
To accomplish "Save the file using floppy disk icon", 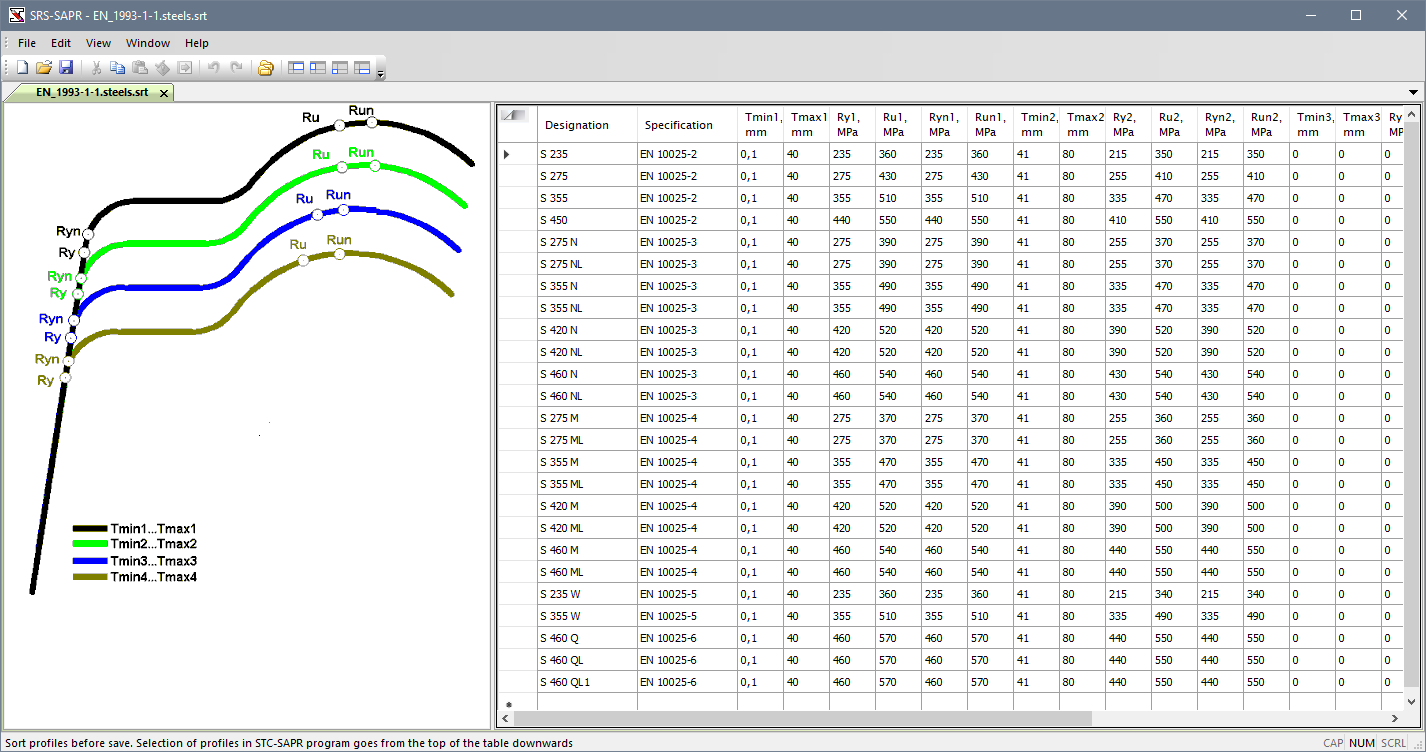I will tap(66, 68).
